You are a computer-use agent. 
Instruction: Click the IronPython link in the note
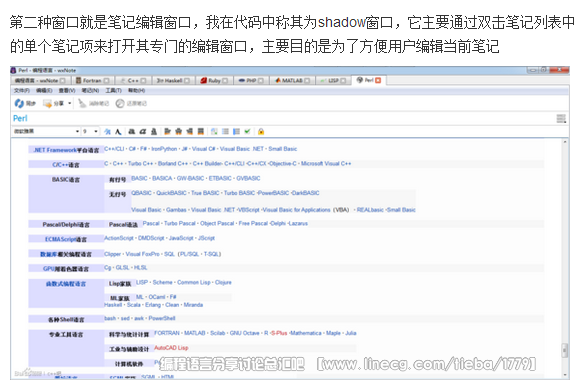pyautogui.click(x=164, y=149)
